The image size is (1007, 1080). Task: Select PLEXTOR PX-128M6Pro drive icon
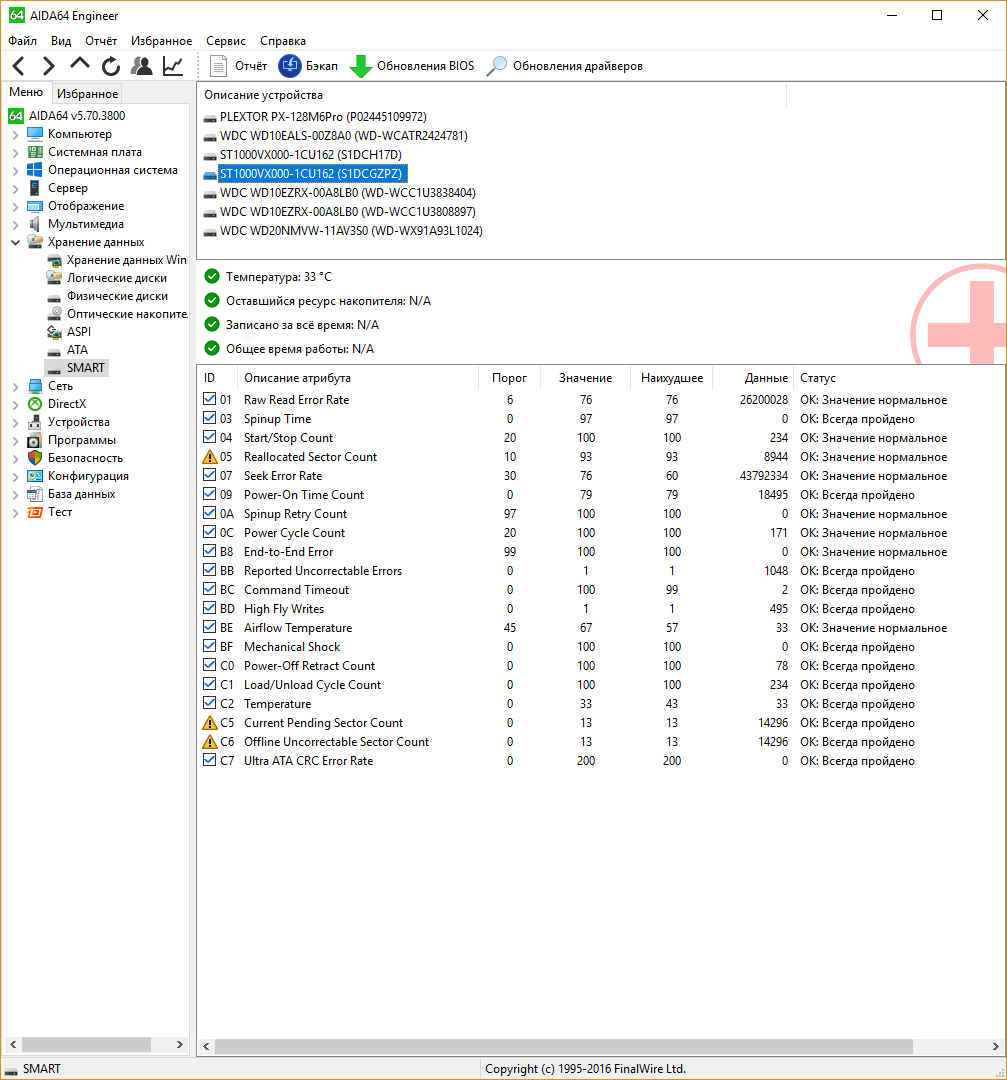(210, 118)
